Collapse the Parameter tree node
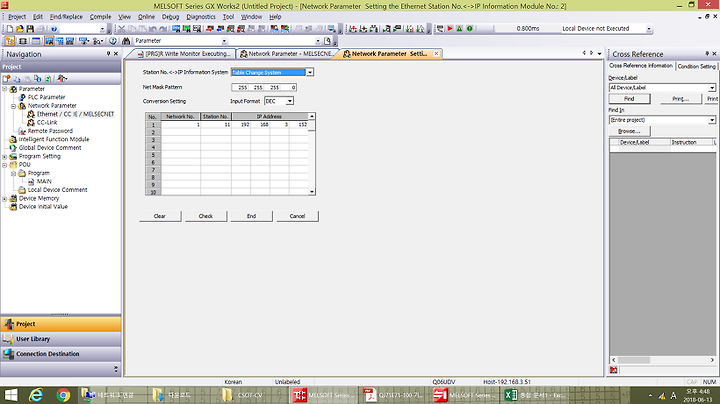This screenshot has width=720, height=404. tap(5, 89)
